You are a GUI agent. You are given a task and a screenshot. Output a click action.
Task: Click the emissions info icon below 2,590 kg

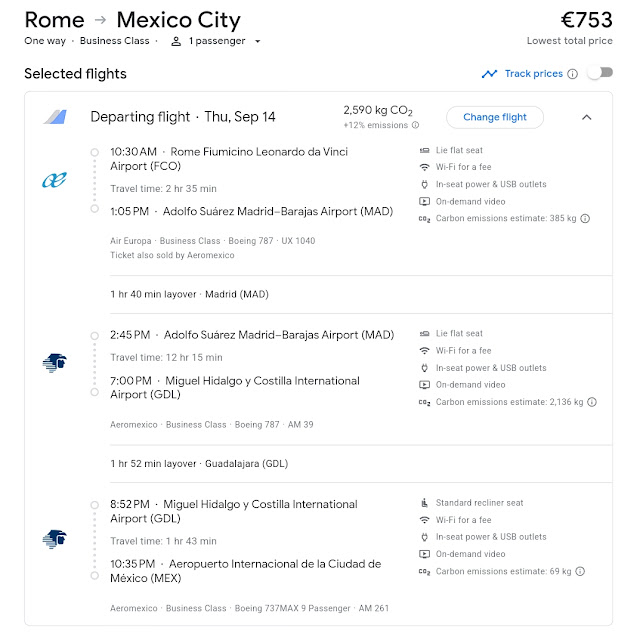415,125
